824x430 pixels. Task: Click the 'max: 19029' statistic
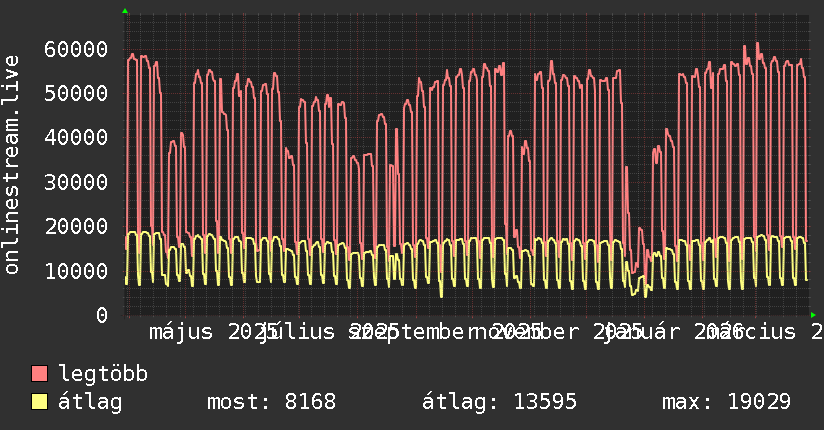pyautogui.click(x=726, y=403)
